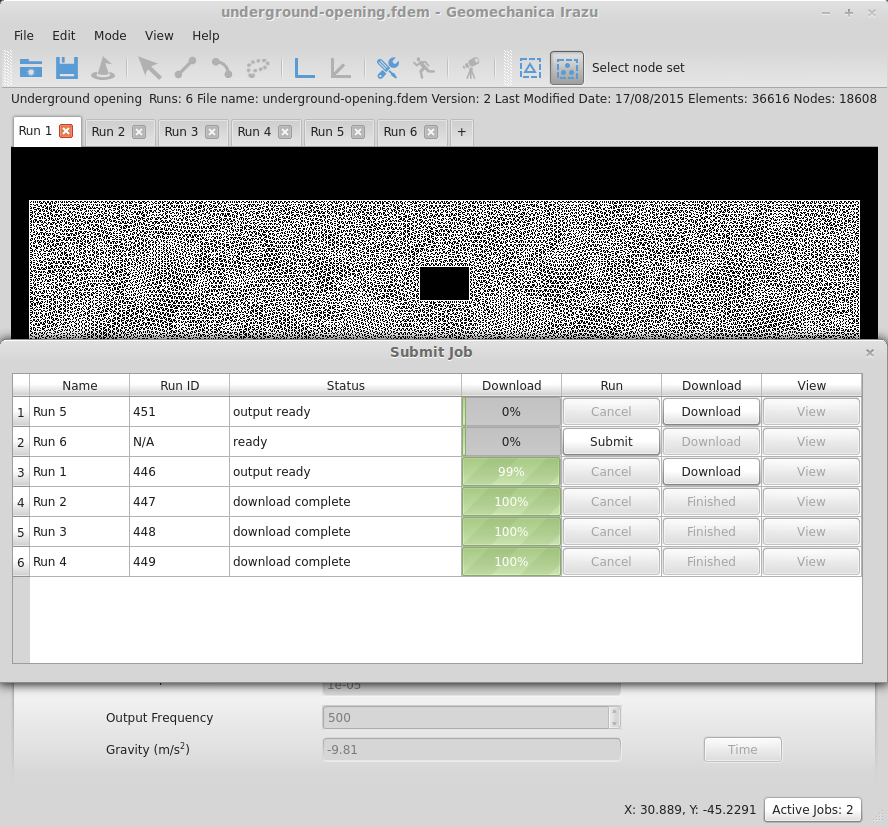The width and height of the screenshot is (888, 827).
Task: Download output for Run 5
Action: [711, 412]
